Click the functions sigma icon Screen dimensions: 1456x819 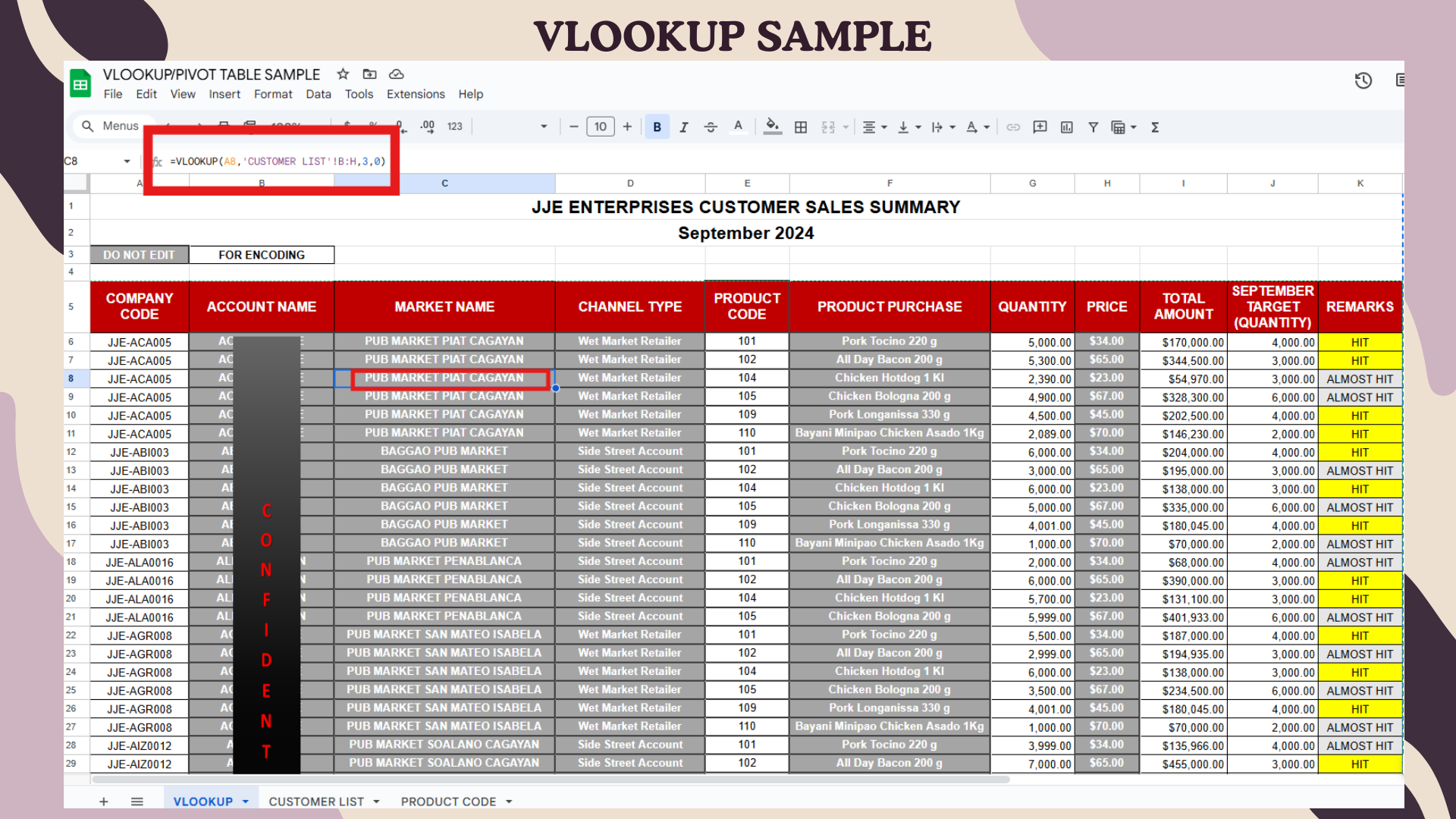(1155, 127)
